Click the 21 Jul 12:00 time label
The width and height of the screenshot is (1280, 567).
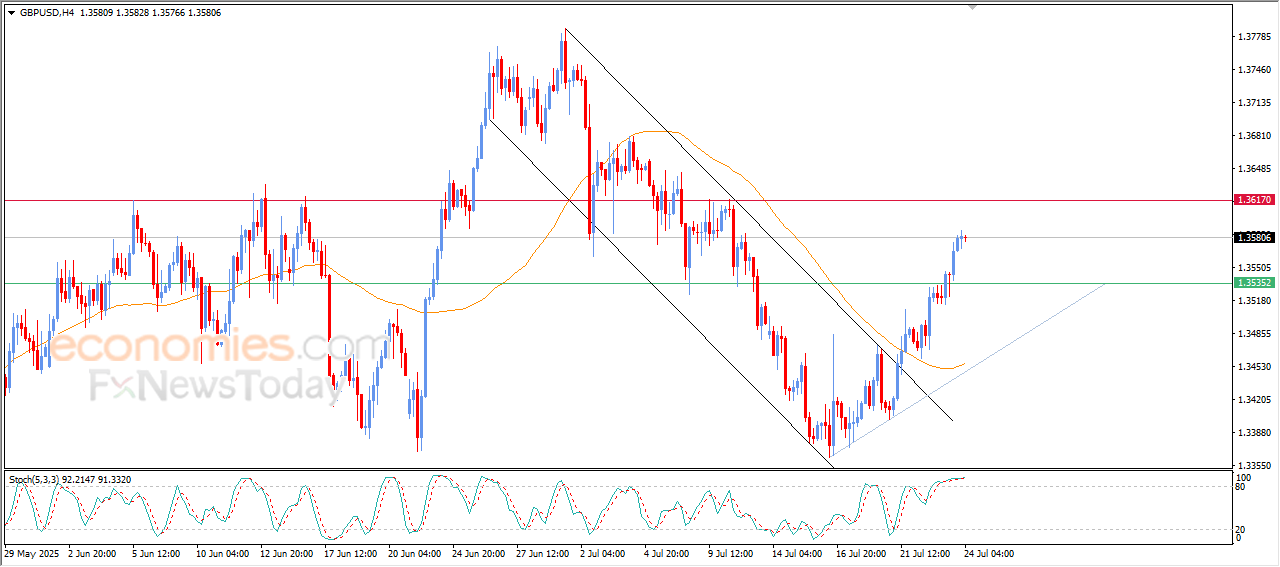click(x=928, y=553)
